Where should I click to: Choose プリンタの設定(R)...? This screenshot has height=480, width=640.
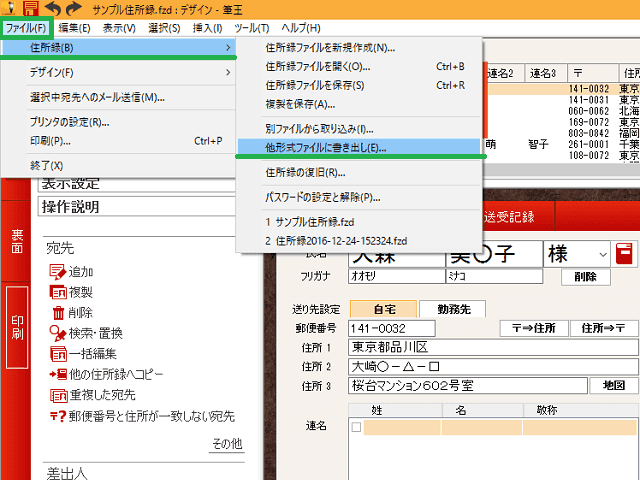[118, 122]
